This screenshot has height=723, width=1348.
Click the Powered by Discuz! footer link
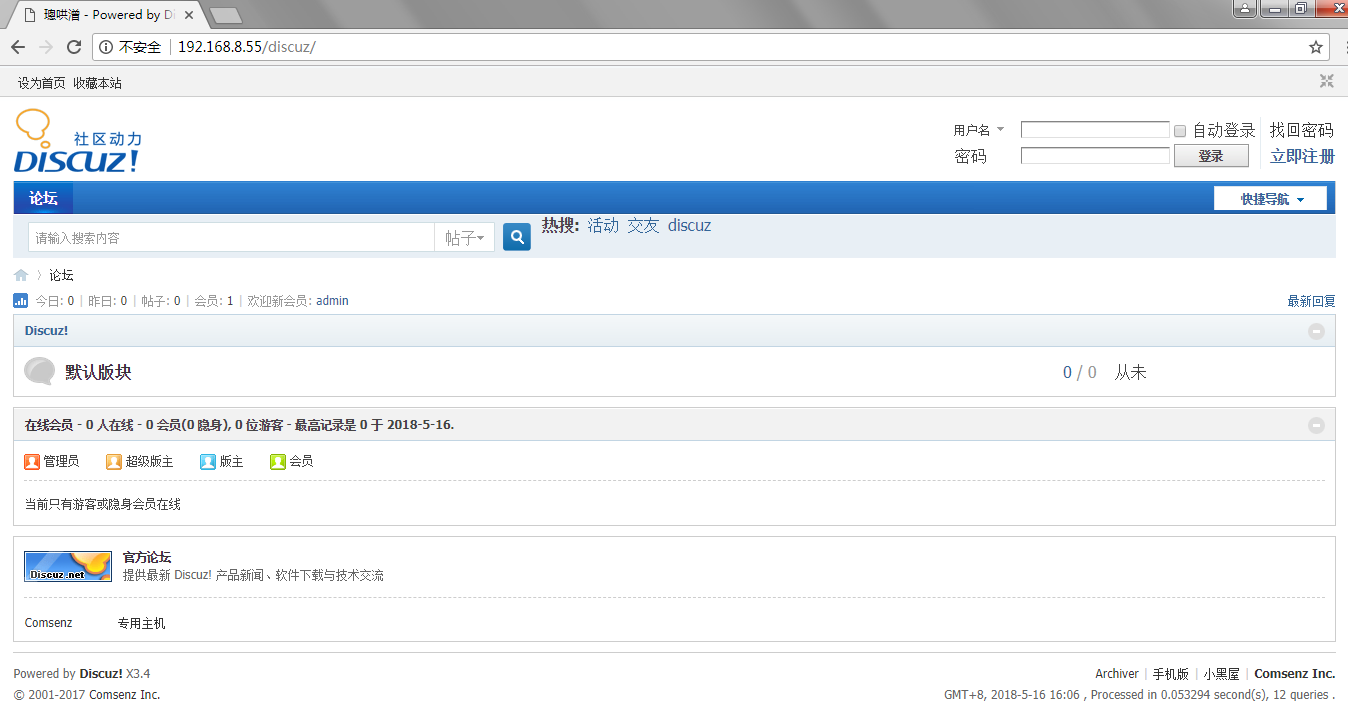coord(101,674)
